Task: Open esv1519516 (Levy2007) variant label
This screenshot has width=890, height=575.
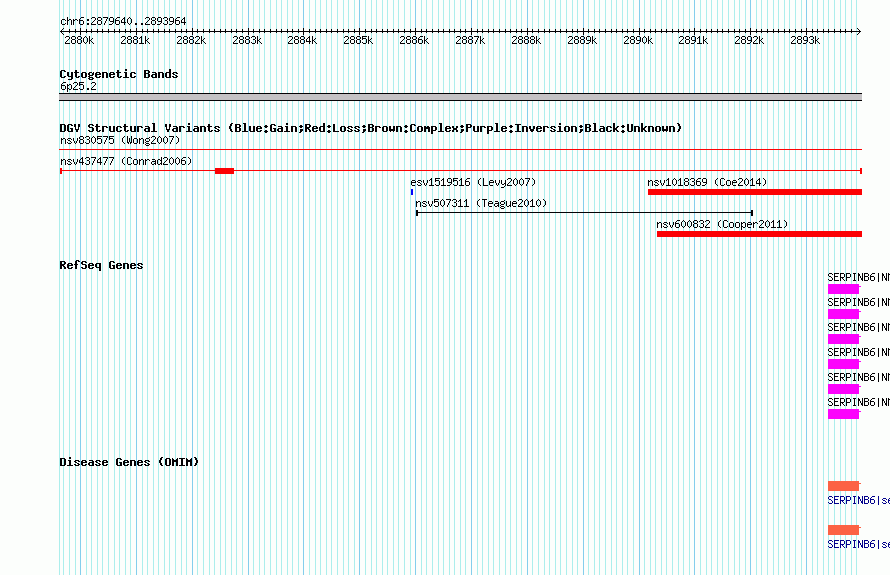Action: tap(473, 182)
